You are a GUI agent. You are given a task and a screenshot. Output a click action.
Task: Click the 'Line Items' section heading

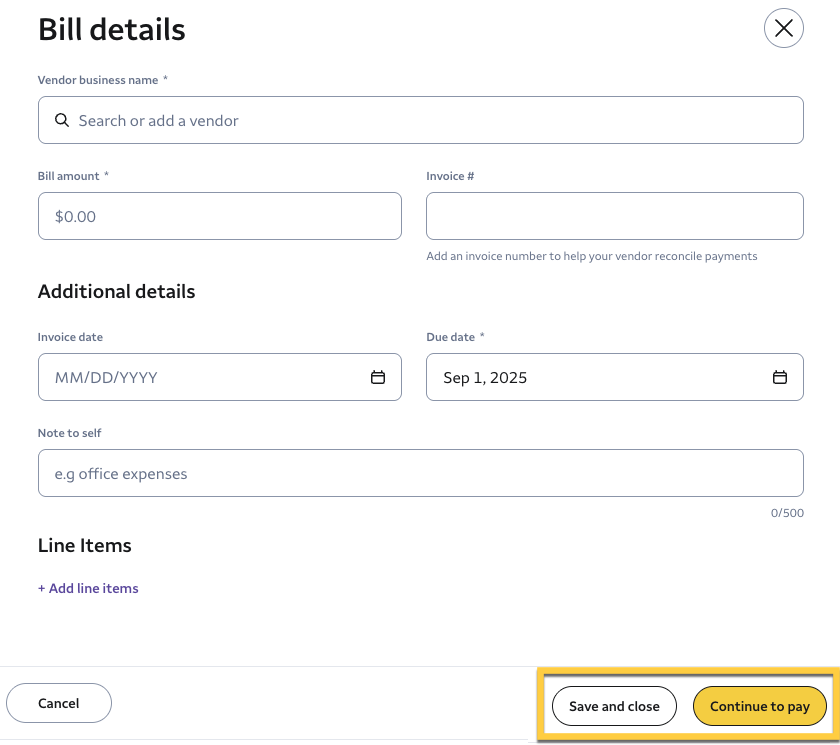click(x=84, y=545)
